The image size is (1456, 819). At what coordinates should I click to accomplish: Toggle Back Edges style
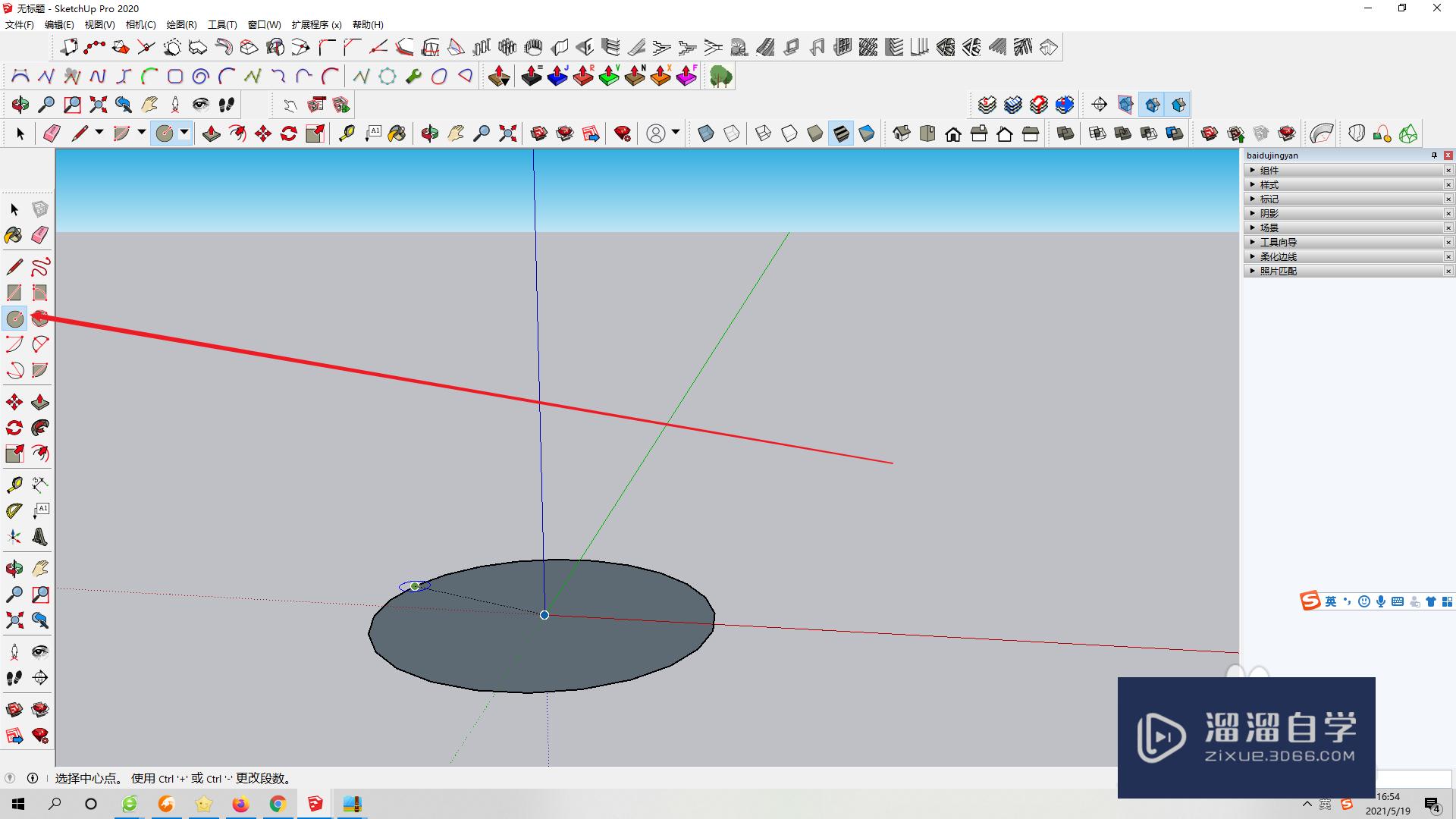pyautogui.click(x=732, y=133)
